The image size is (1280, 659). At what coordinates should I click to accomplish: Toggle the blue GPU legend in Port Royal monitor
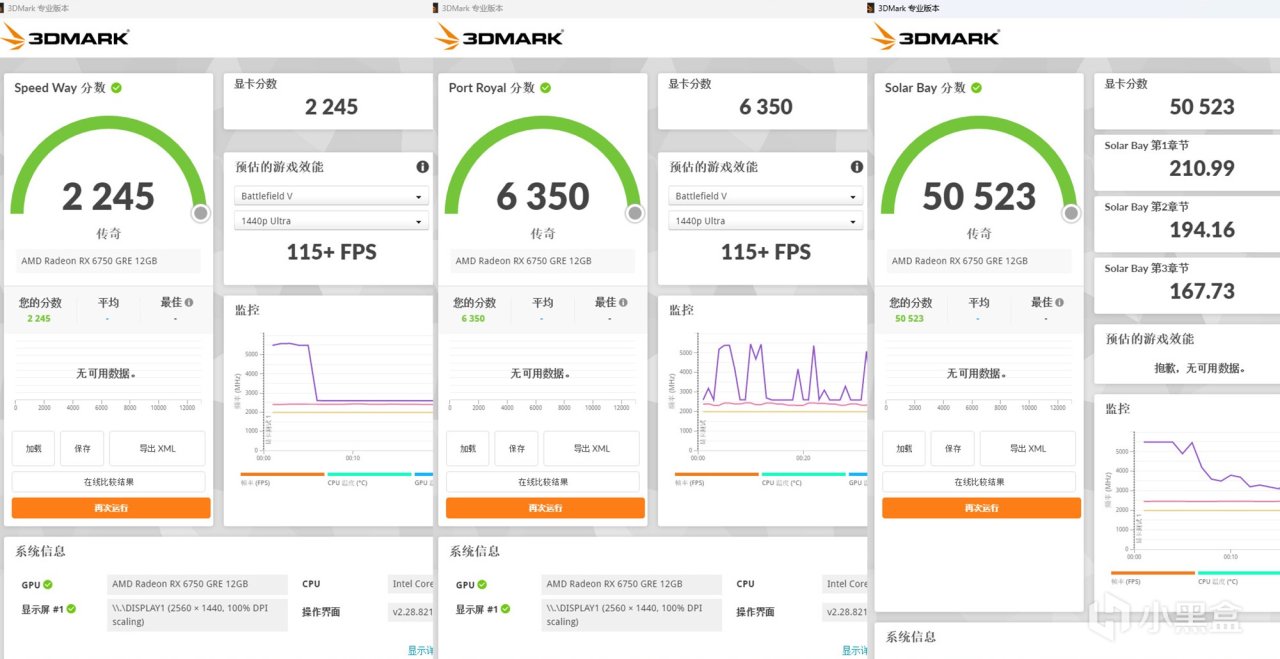(857, 478)
